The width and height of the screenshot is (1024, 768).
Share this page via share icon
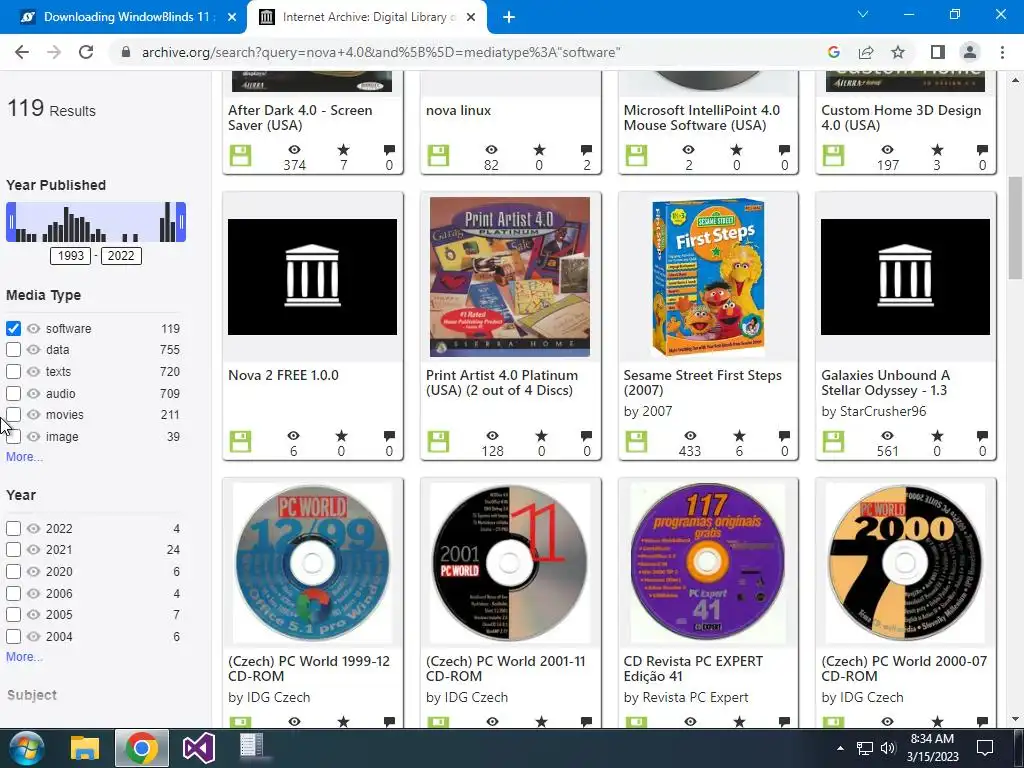pyautogui.click(x=866, y=52)
